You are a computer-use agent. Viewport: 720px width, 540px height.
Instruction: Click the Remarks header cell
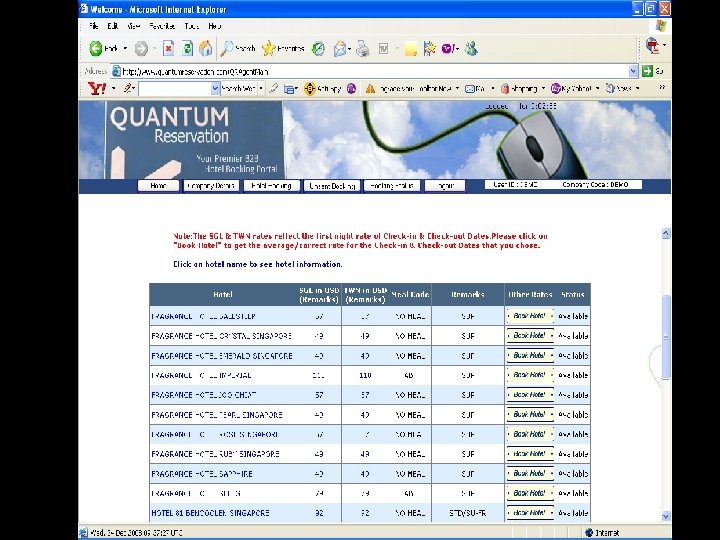coord(468,294)
